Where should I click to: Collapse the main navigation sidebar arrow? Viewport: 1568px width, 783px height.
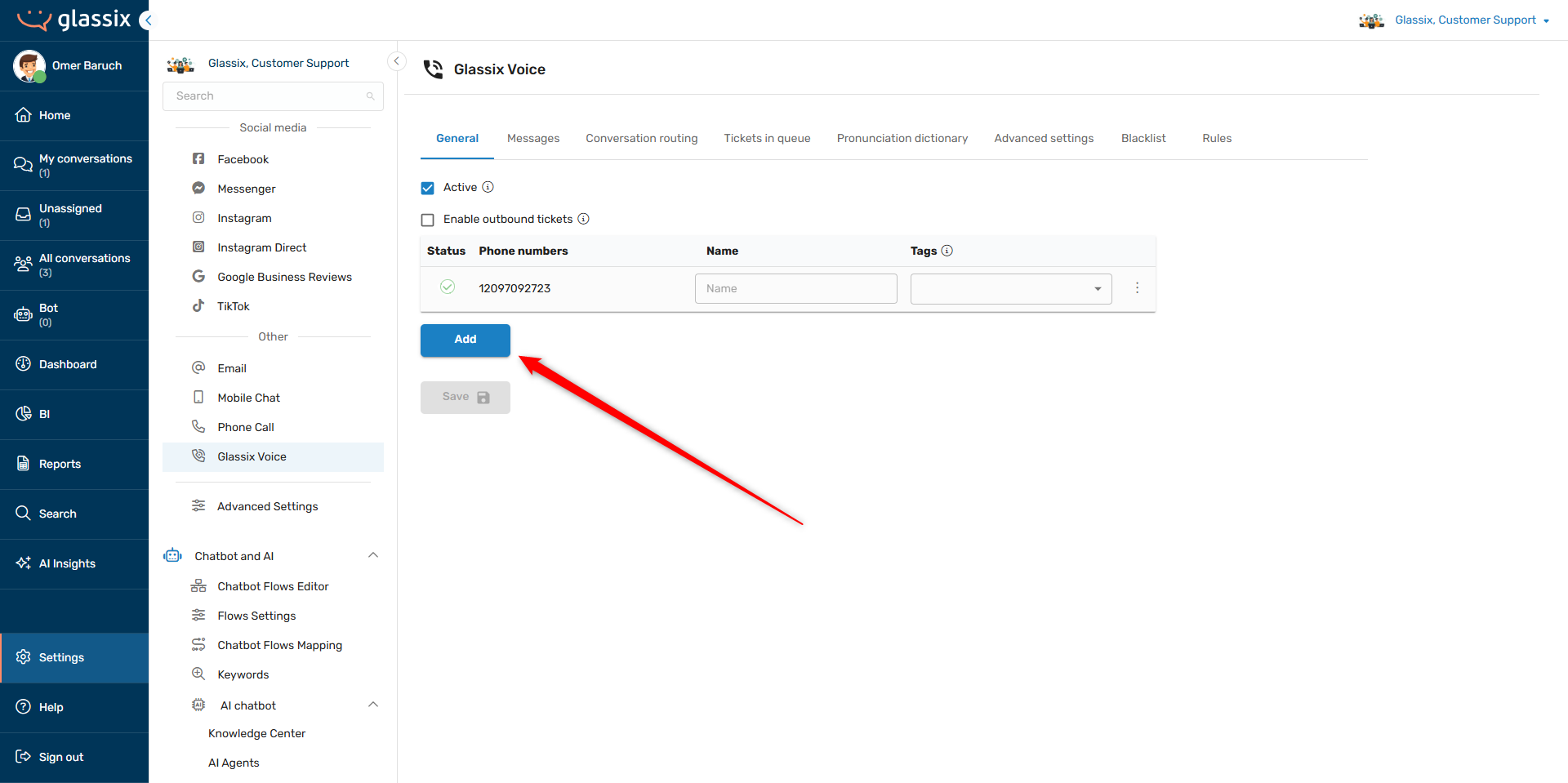[x=147, y=20]
